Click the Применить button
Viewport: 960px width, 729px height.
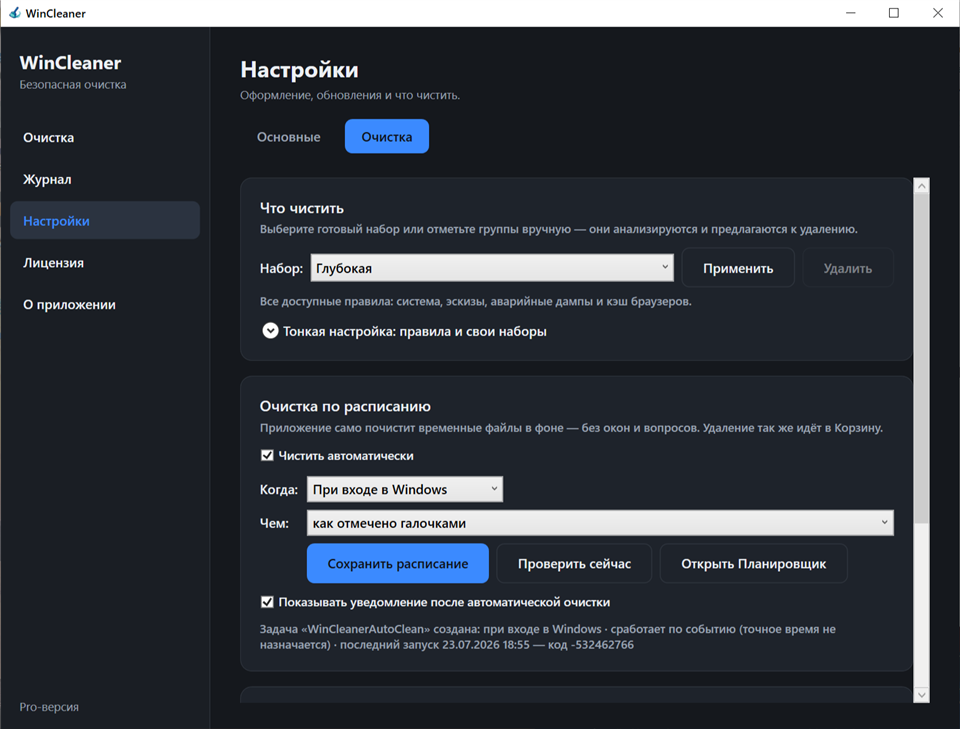(x=738, y=268)
